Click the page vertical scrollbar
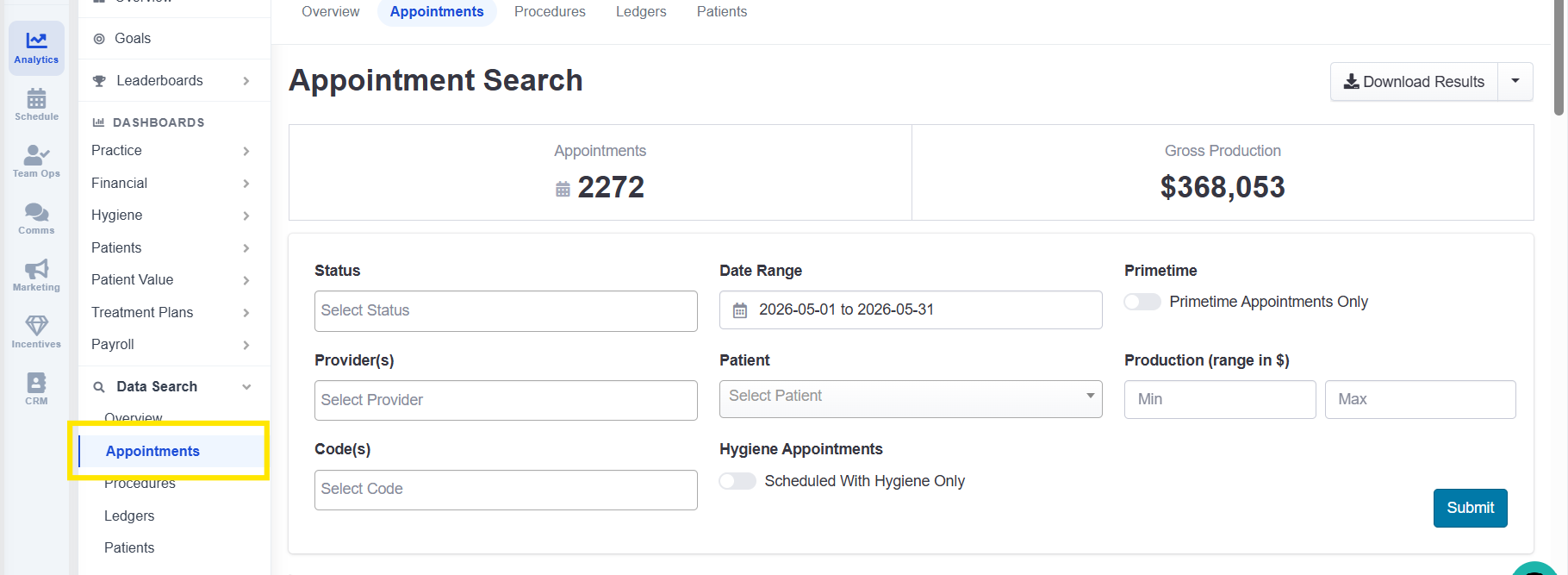 coord(1559,58)
